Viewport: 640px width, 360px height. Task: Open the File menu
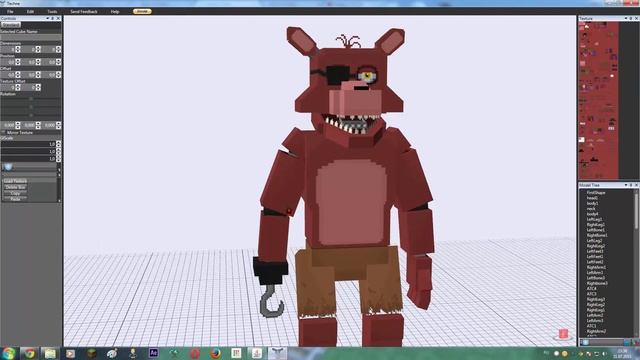(x=10, y=11)
